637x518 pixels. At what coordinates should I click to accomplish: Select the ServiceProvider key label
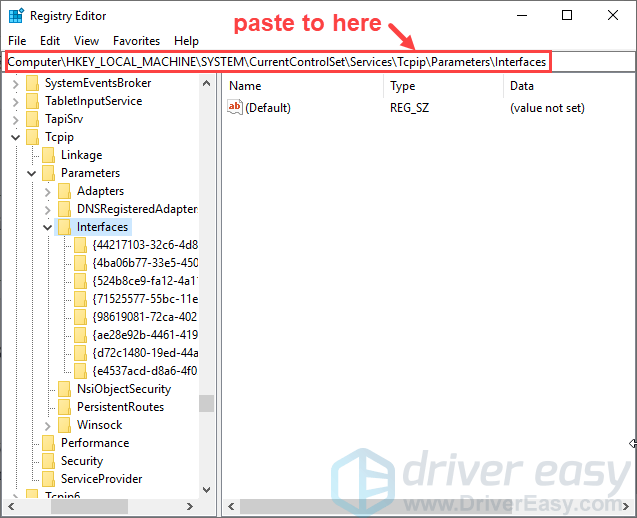pyautogui.click(x=102, y=479)
